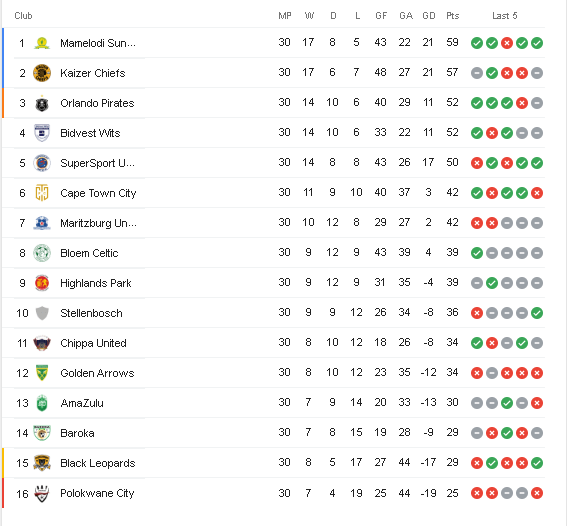567x526 pixels.
Task: Click the Stellenbosch grey placeholder shield
Action: tap(42, 313)
